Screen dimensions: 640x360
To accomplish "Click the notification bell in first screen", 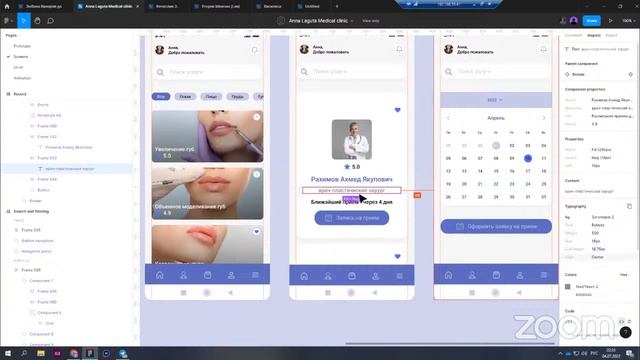I will (x=254, y=50).
